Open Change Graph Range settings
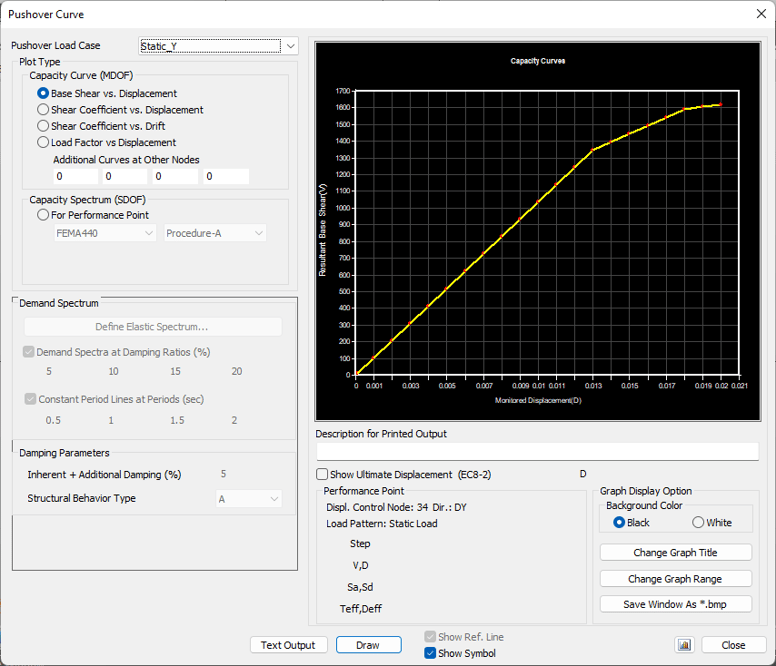This screenshot has height=666, width=776. point(675,579)
